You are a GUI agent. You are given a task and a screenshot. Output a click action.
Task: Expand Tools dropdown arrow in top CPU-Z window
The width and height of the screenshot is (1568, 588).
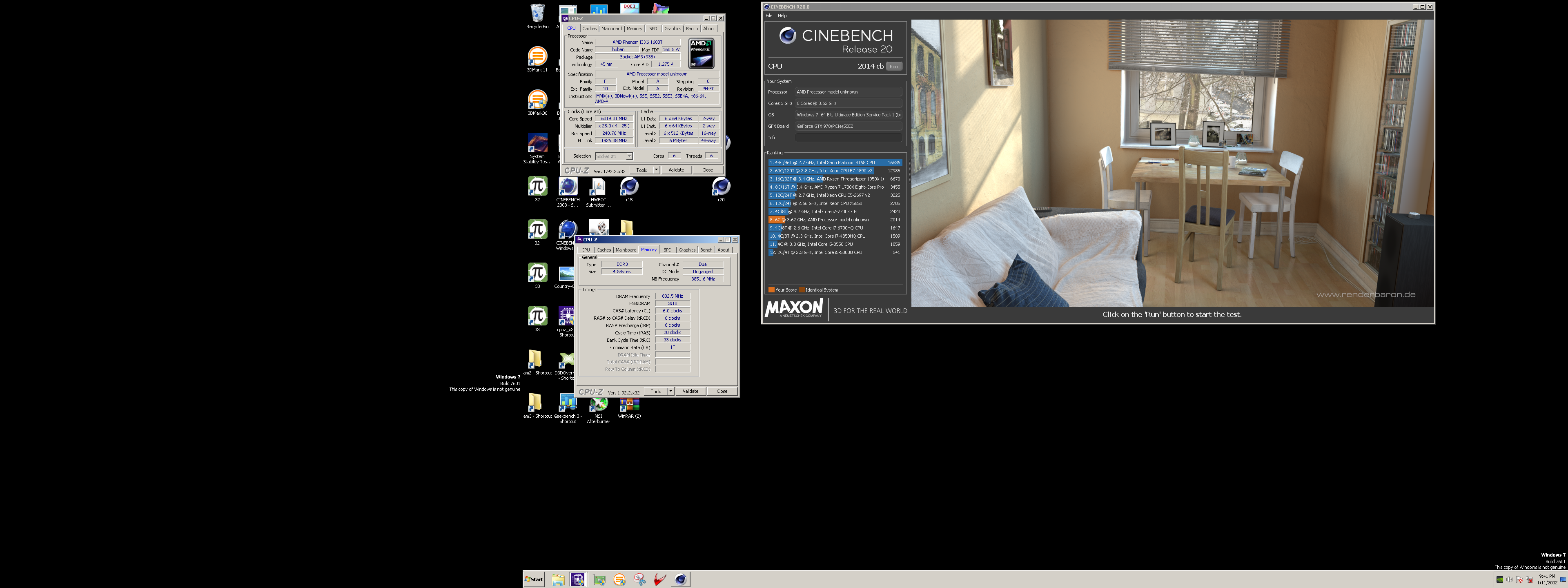pos(656,170)
